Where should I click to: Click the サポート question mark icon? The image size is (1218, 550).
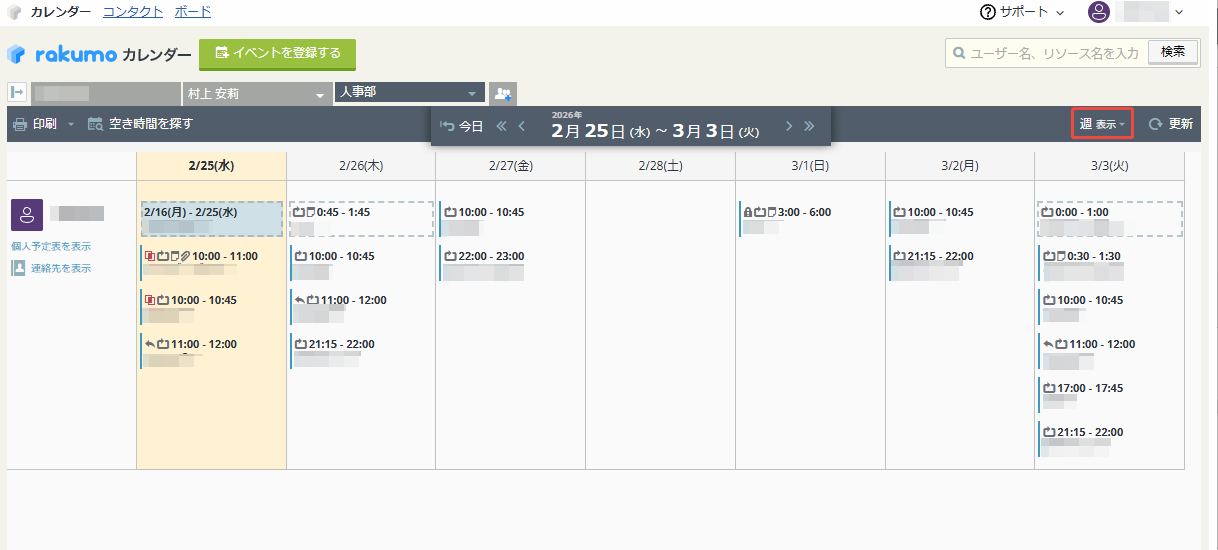click(988, 12)
